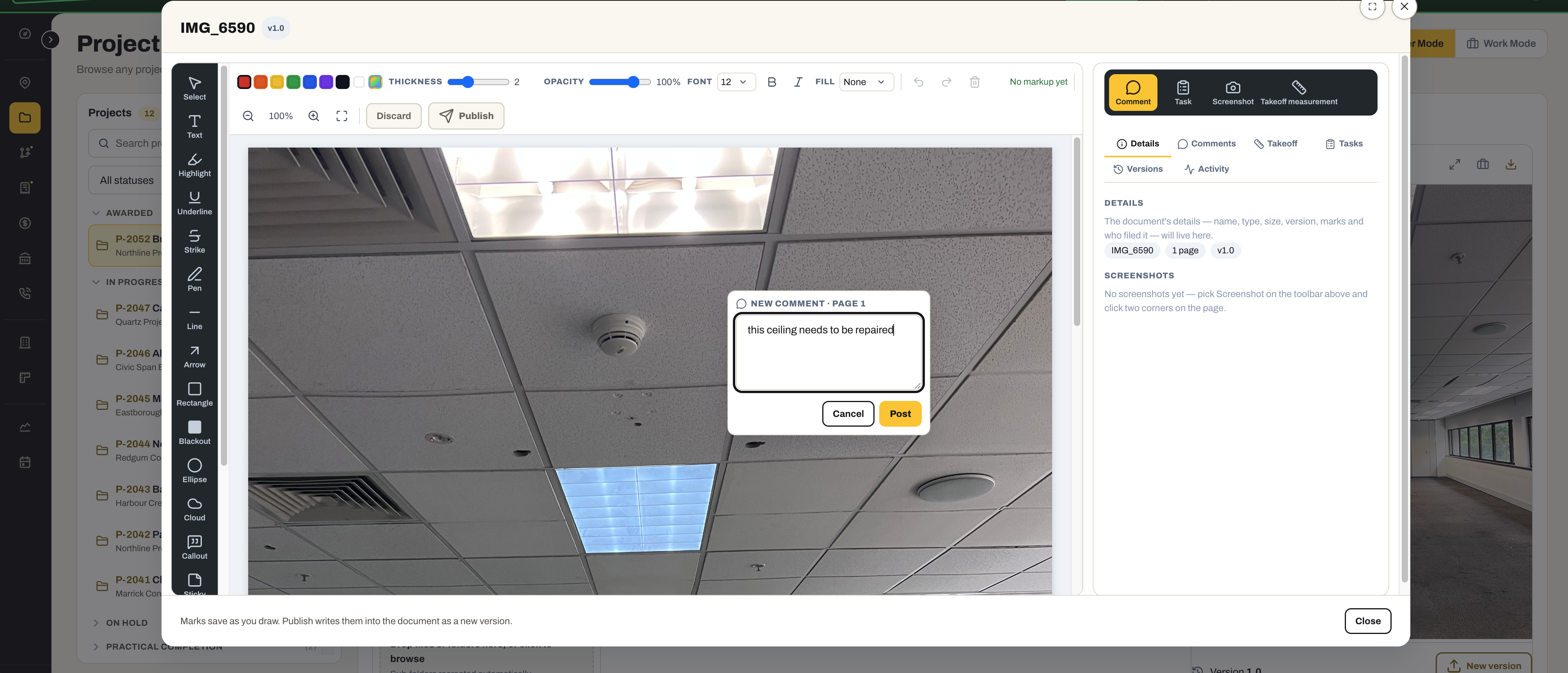Select the Pen drawing tool
This screenshot has width=1568, height=673.
(194, 280)
